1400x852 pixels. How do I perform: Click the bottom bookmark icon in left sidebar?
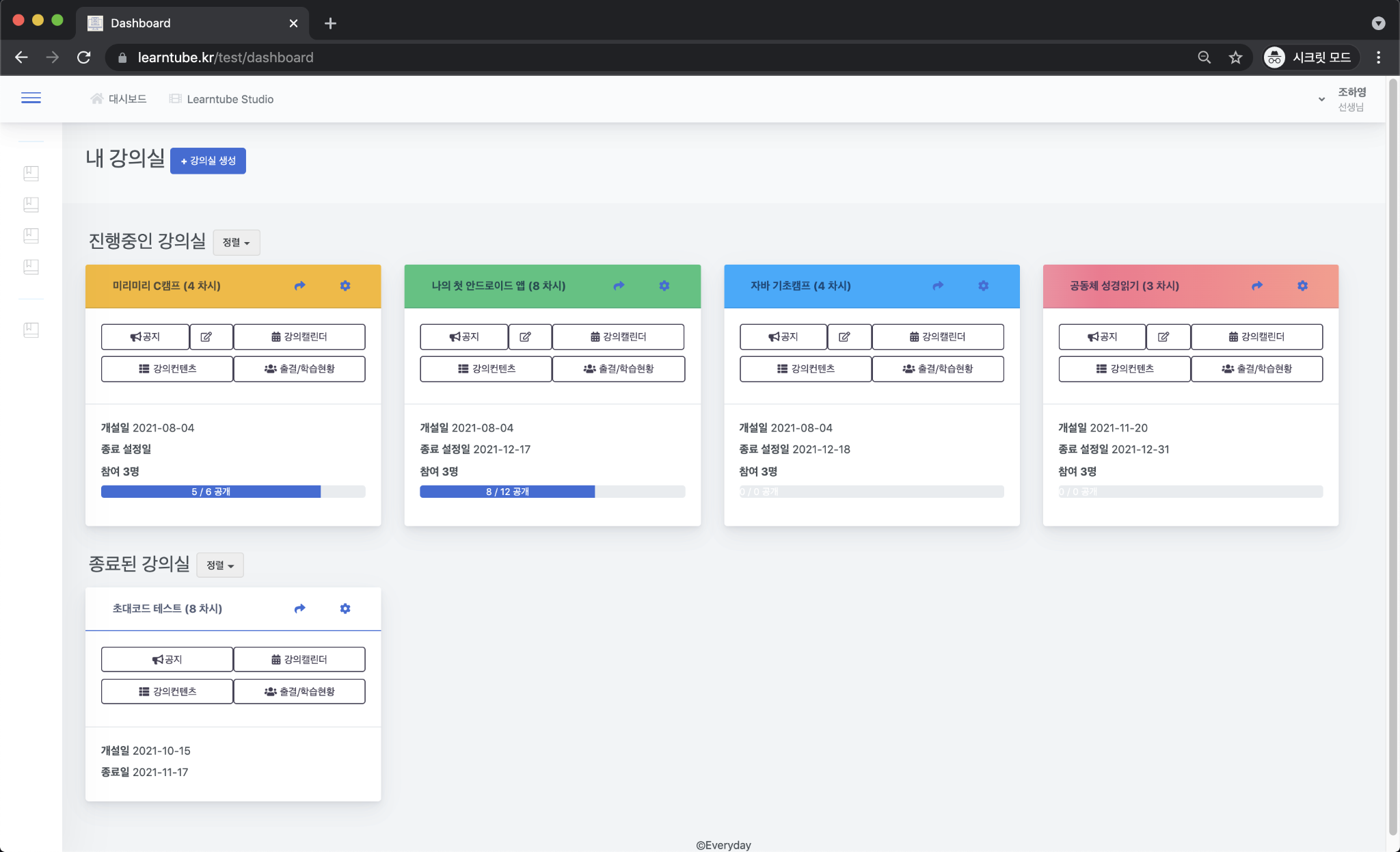[x=31, y=330]
